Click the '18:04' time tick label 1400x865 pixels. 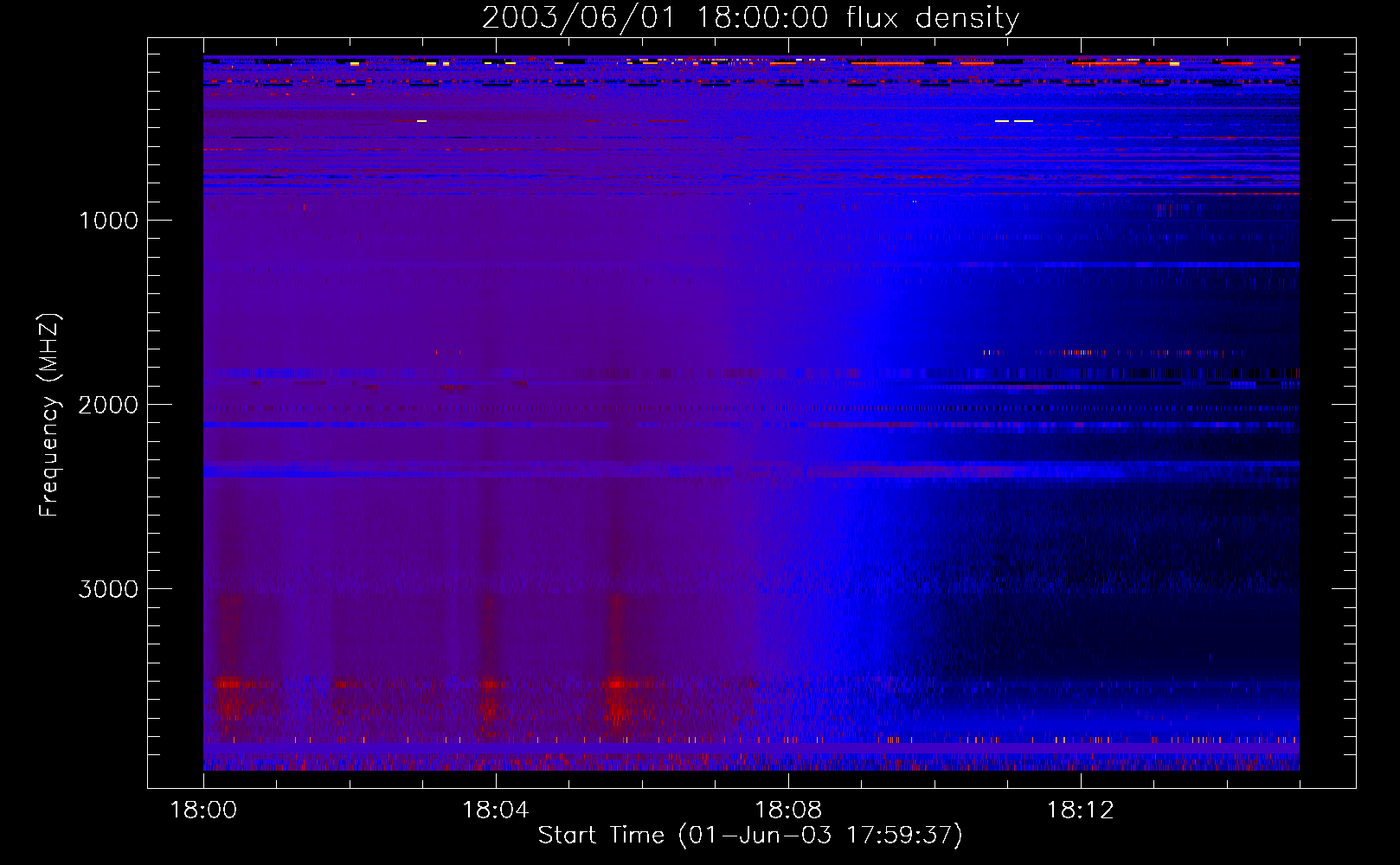click(495, 811)
